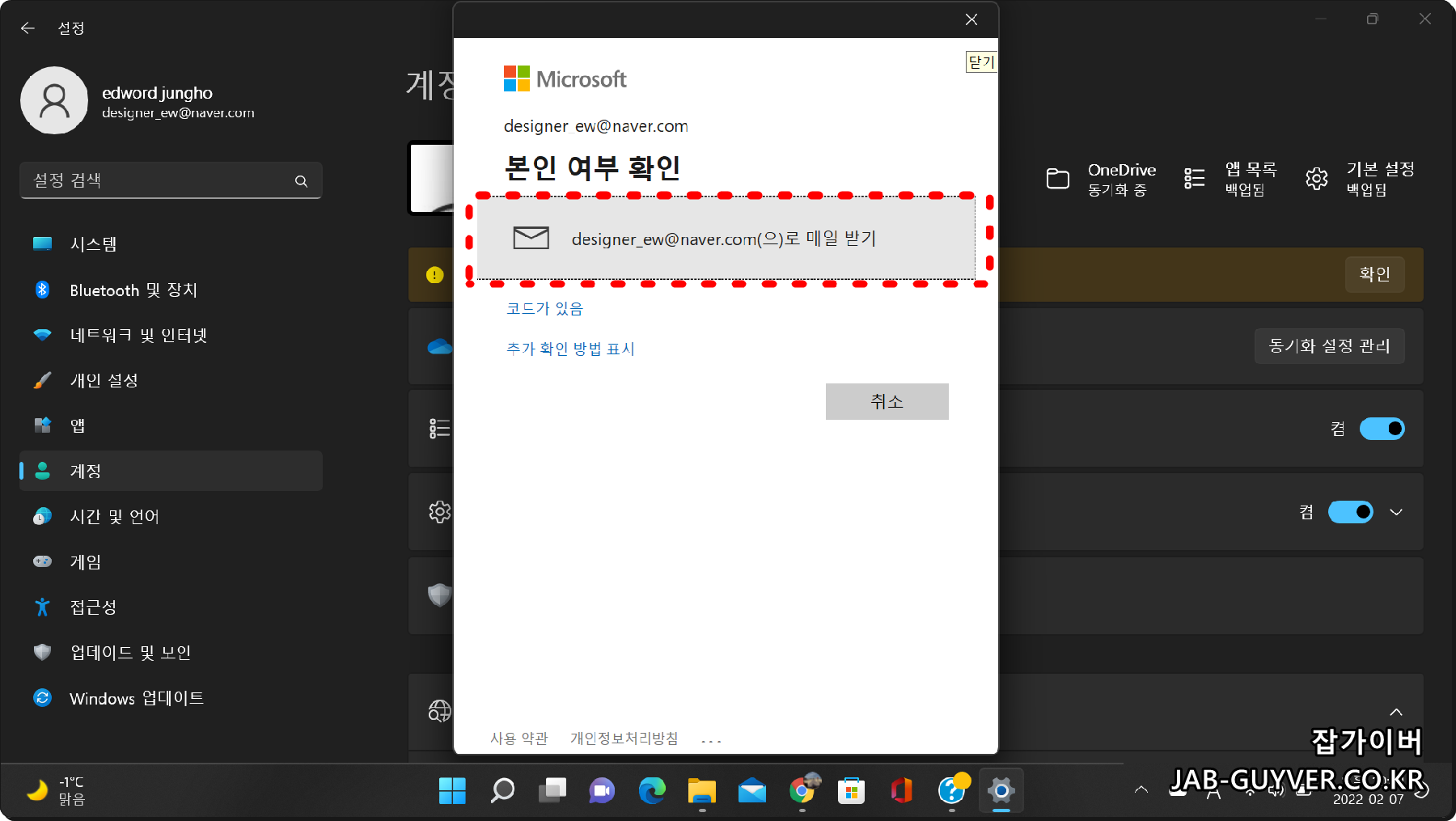The height and width of the screenshot is (821, 1456).
Task: Click the 취소 cancel button
Action: tap(887, 401)
